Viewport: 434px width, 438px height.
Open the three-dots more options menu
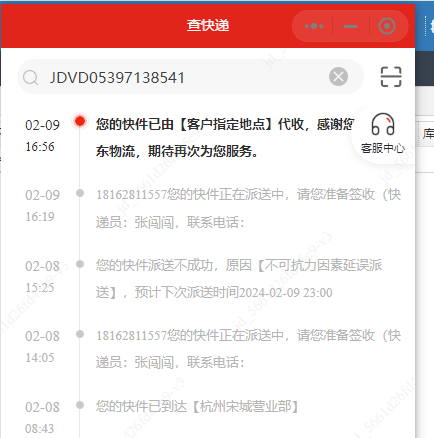314,26
